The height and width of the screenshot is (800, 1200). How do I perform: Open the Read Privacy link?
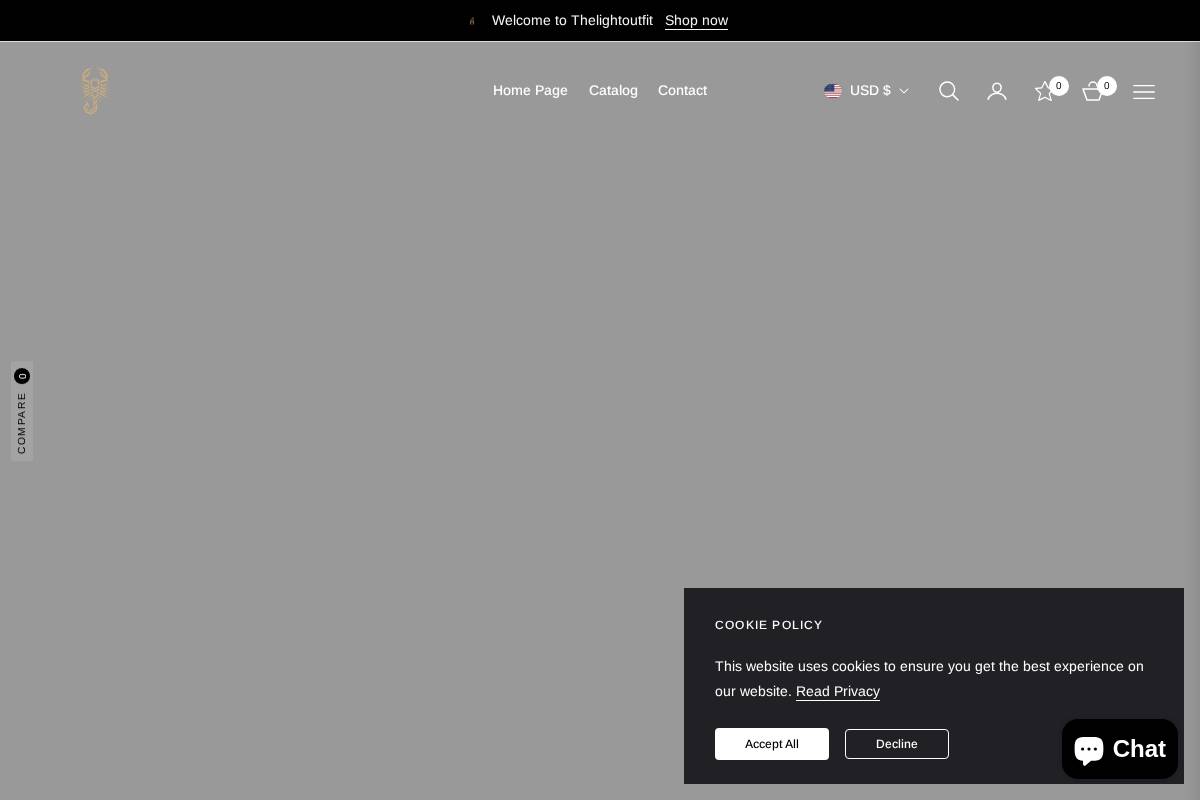[837, 691]
